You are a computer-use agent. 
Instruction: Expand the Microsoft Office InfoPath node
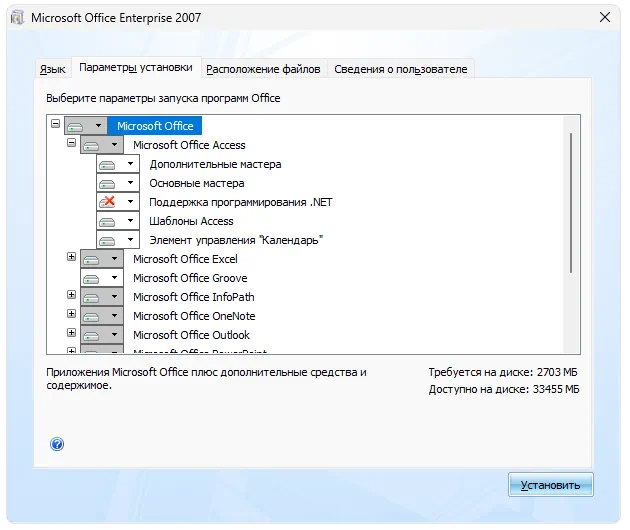[72, 295]
